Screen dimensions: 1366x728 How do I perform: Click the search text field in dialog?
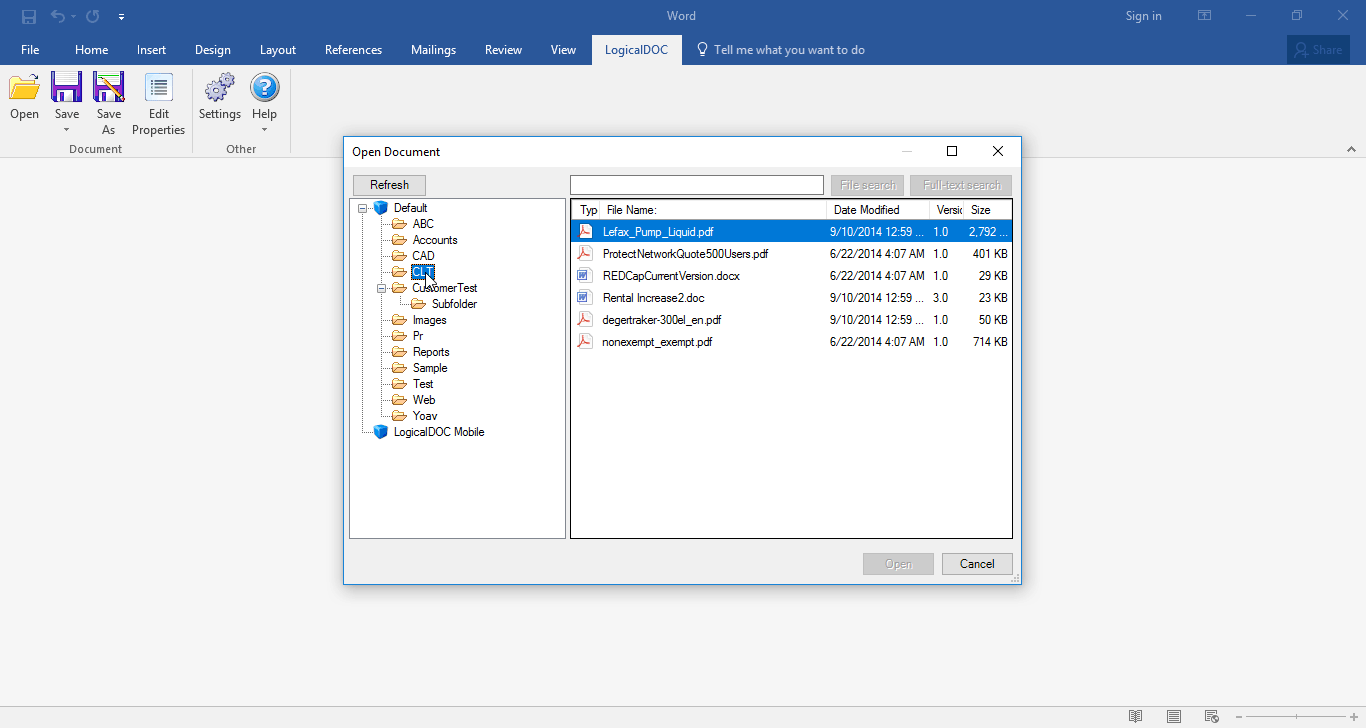(697, 185)
